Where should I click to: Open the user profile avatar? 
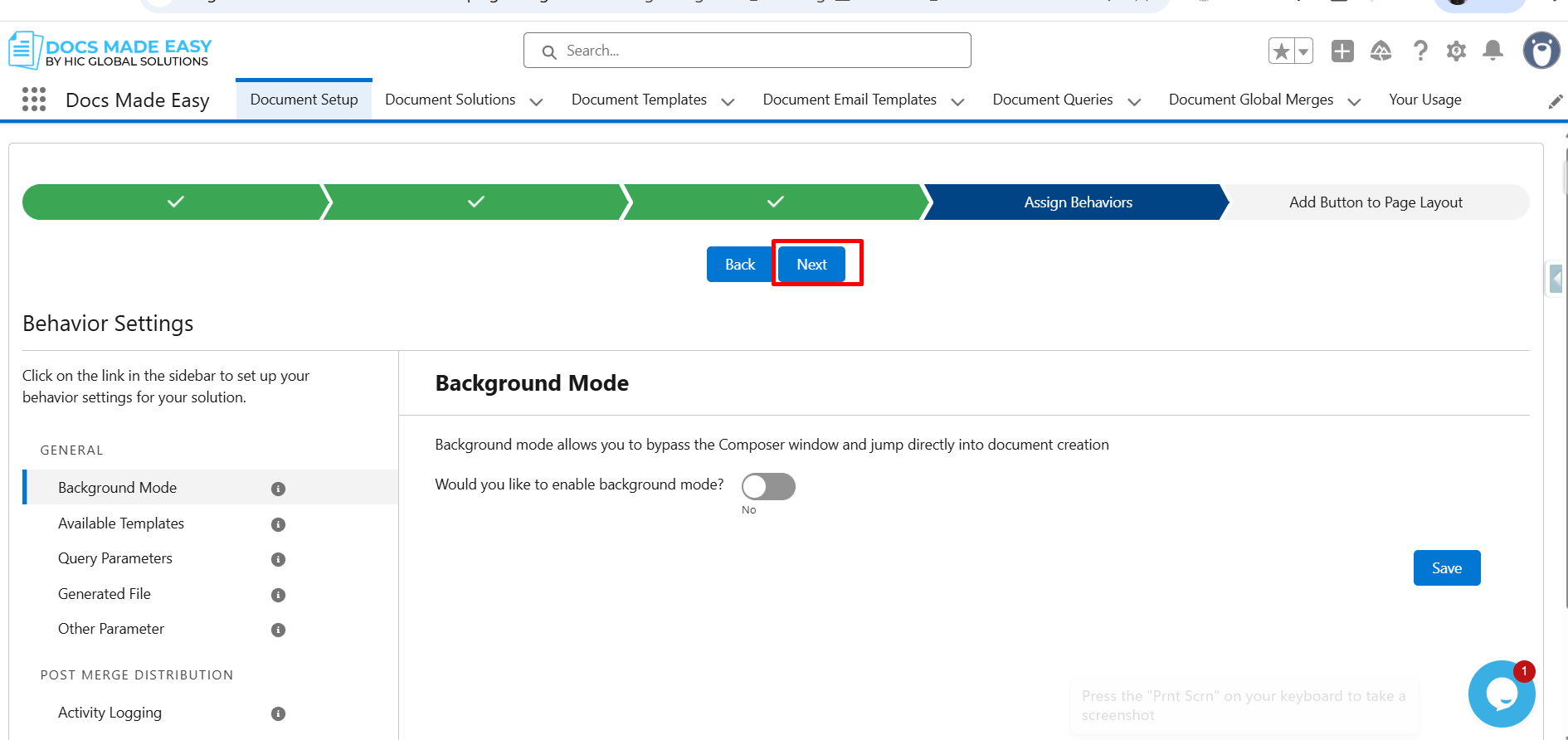point(1541,51)
